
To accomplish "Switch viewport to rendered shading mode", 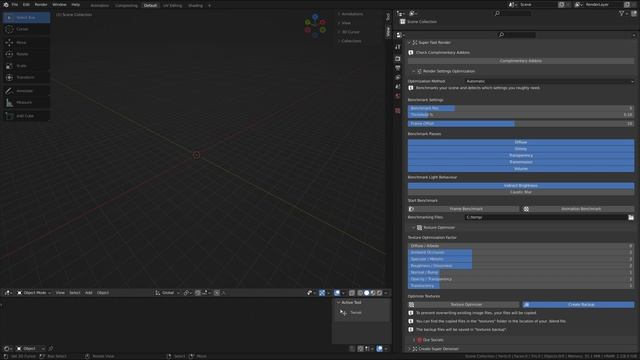I will pyautogui.click(x=380, y=293).
